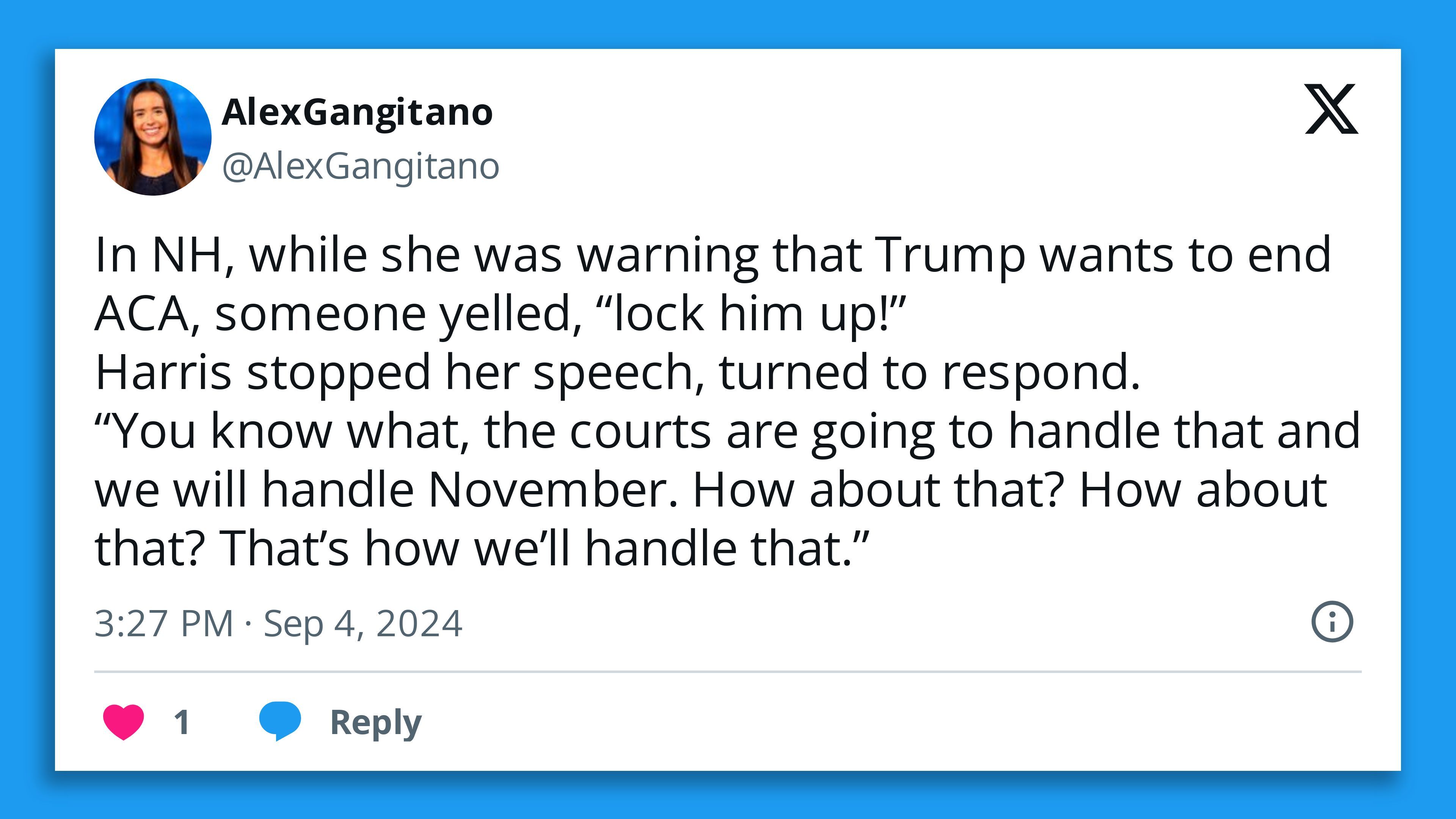Viewport: 1456px width, 819px height.
Task: Click the like count number 1
Action: pyautogui.click(x=182, y=722)
